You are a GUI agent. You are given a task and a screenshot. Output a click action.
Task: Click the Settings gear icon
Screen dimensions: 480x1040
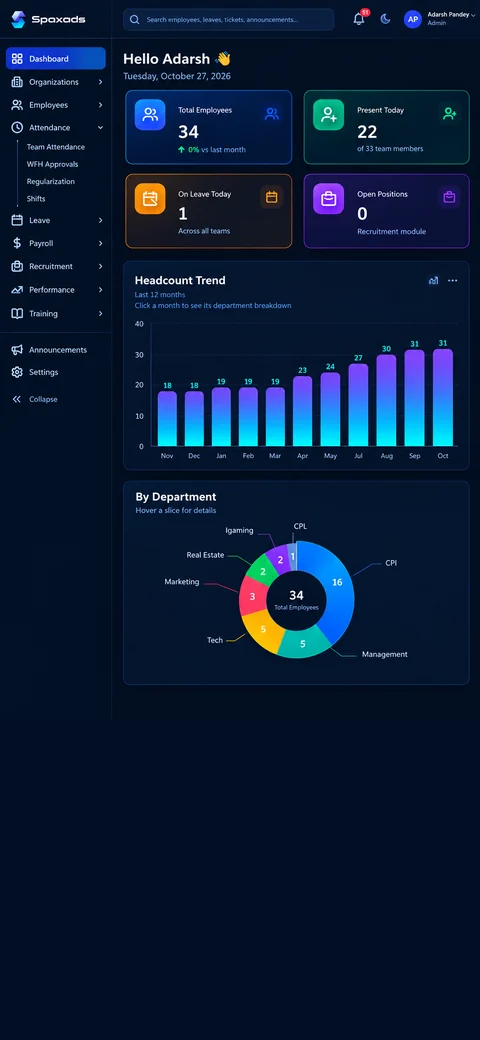click(17, 373)
